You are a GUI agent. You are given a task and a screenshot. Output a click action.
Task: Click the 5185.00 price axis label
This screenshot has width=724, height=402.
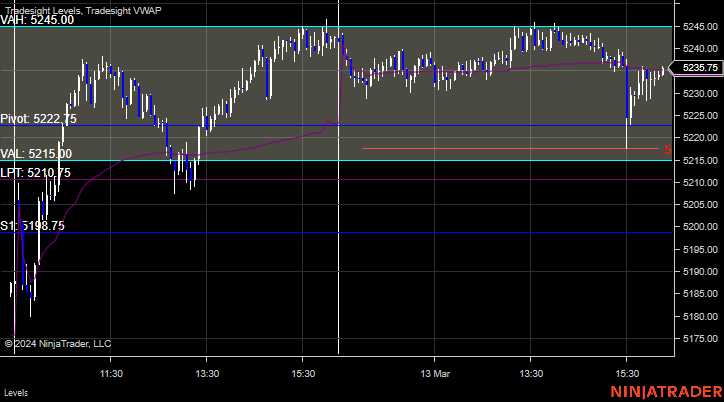point(700,294)
